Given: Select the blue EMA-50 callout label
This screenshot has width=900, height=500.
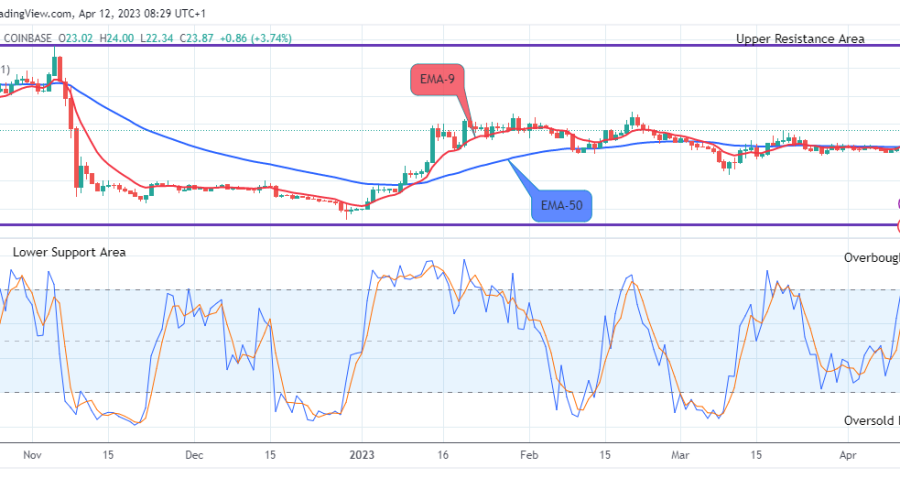Looking at the screenshot, I should (x=561, y=206).
